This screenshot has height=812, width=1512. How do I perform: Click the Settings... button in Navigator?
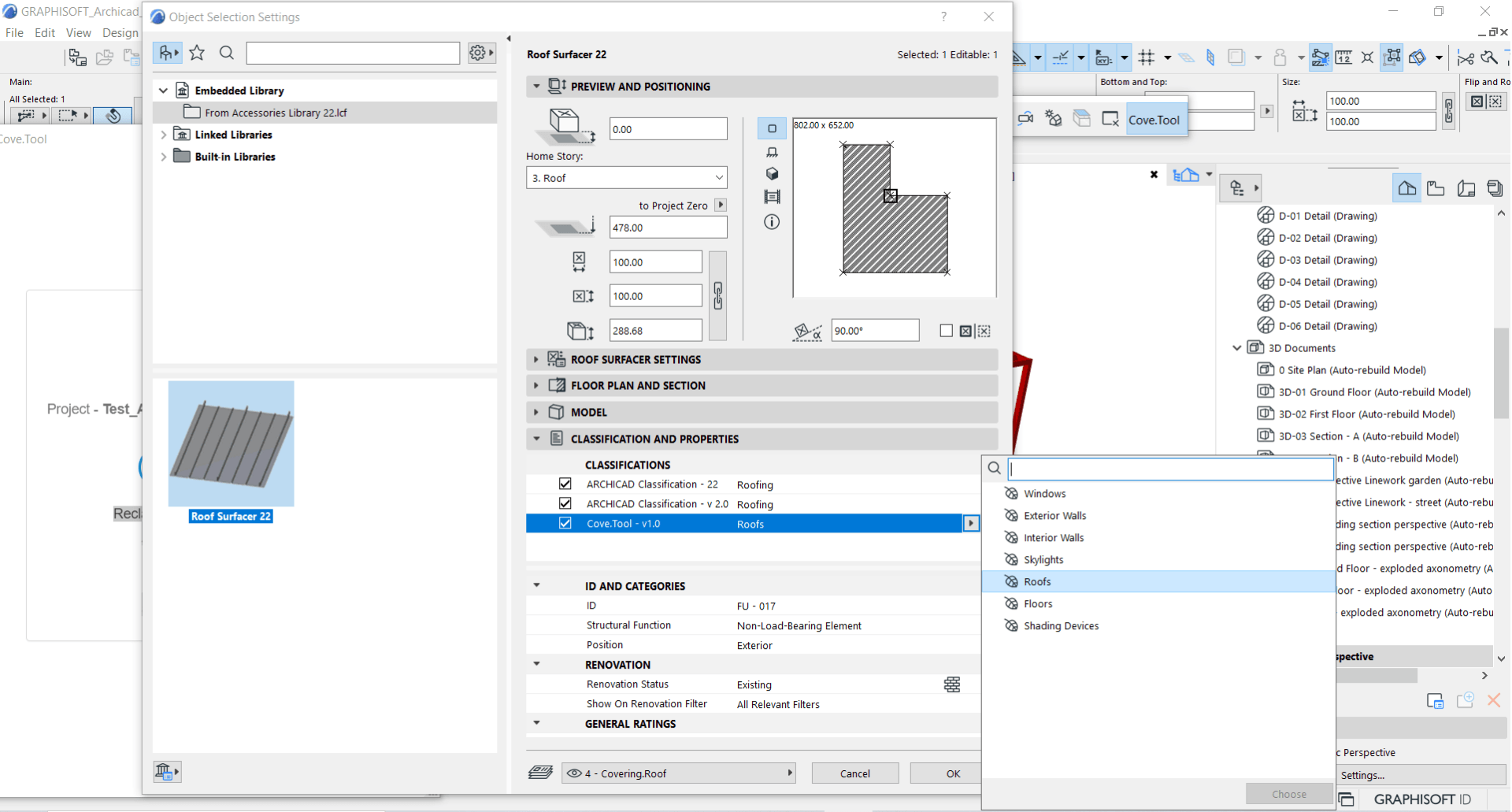[x=1421, y=775]
